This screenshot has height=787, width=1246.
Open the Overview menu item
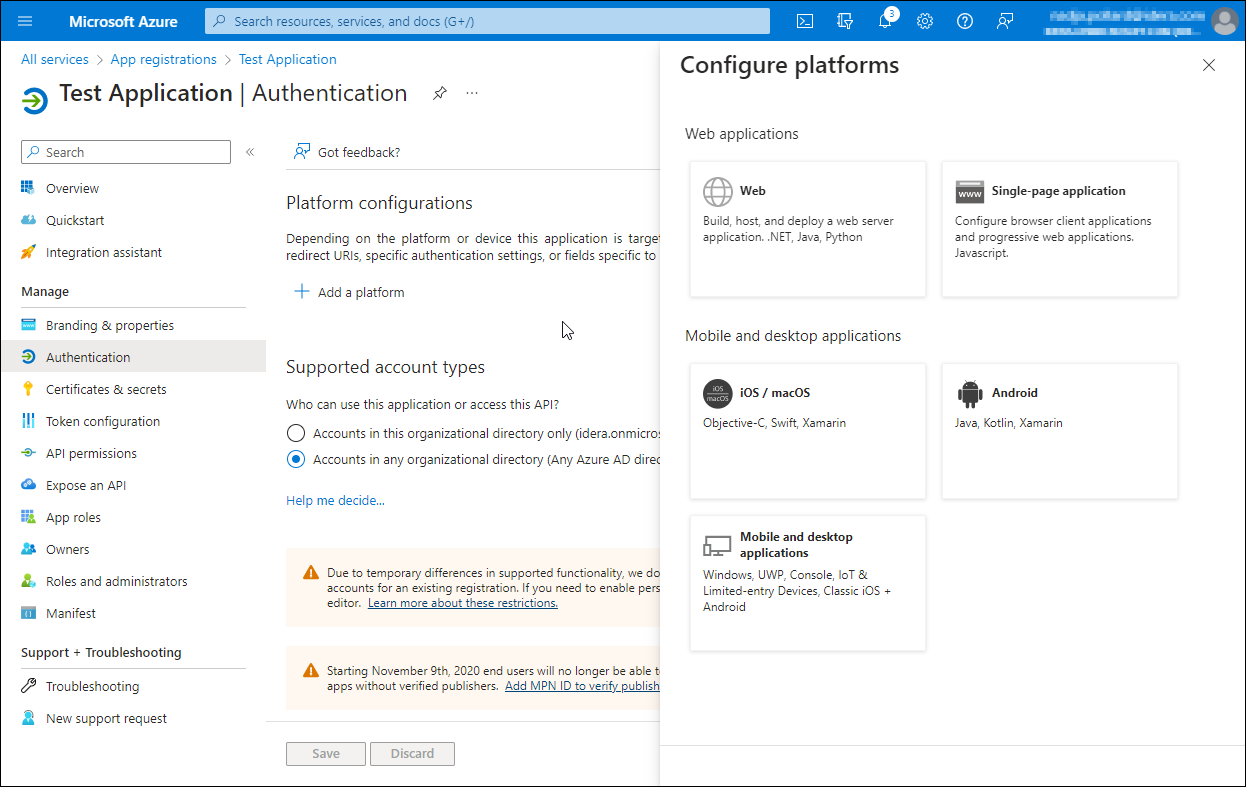(x=133, y=188)
